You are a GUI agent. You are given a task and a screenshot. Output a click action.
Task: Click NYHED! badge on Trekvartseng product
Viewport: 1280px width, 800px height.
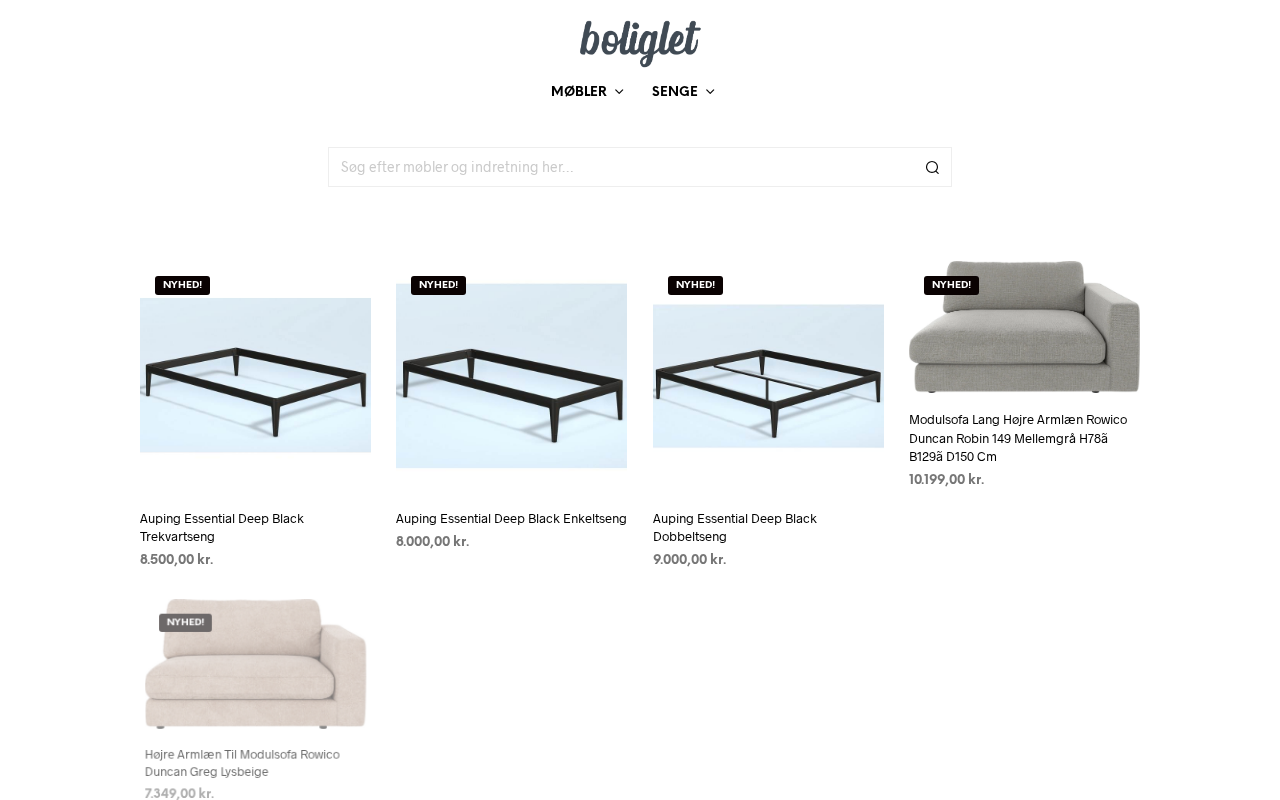click(182, 285)
